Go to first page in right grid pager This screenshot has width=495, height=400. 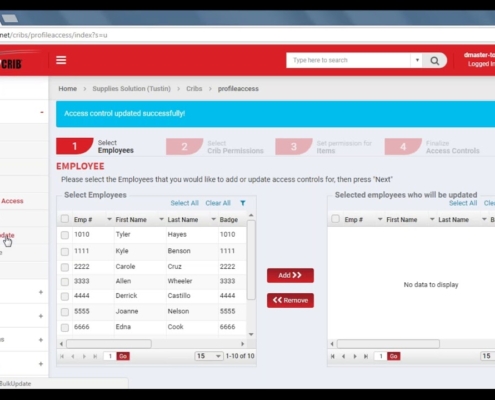[333, 356]
